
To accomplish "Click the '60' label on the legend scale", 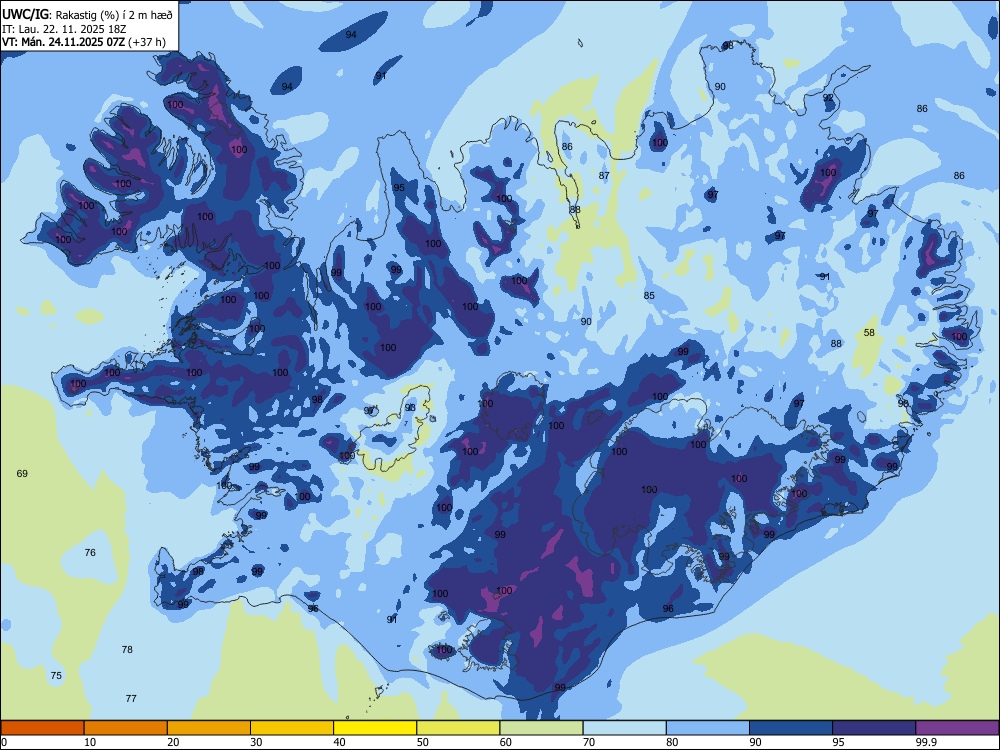I will [506, 742].
